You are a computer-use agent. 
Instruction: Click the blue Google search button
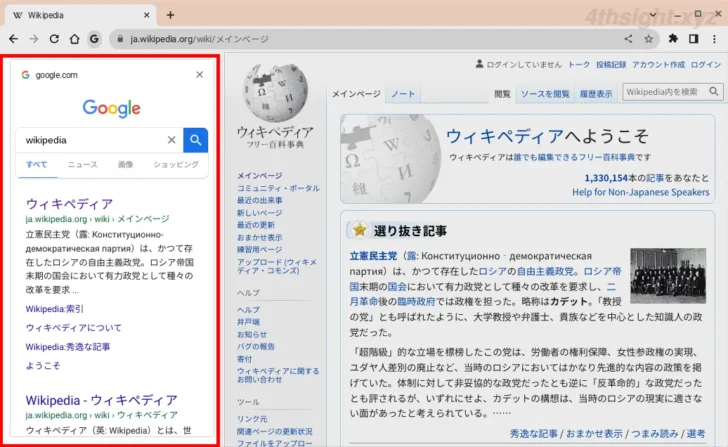pos(195,140)
